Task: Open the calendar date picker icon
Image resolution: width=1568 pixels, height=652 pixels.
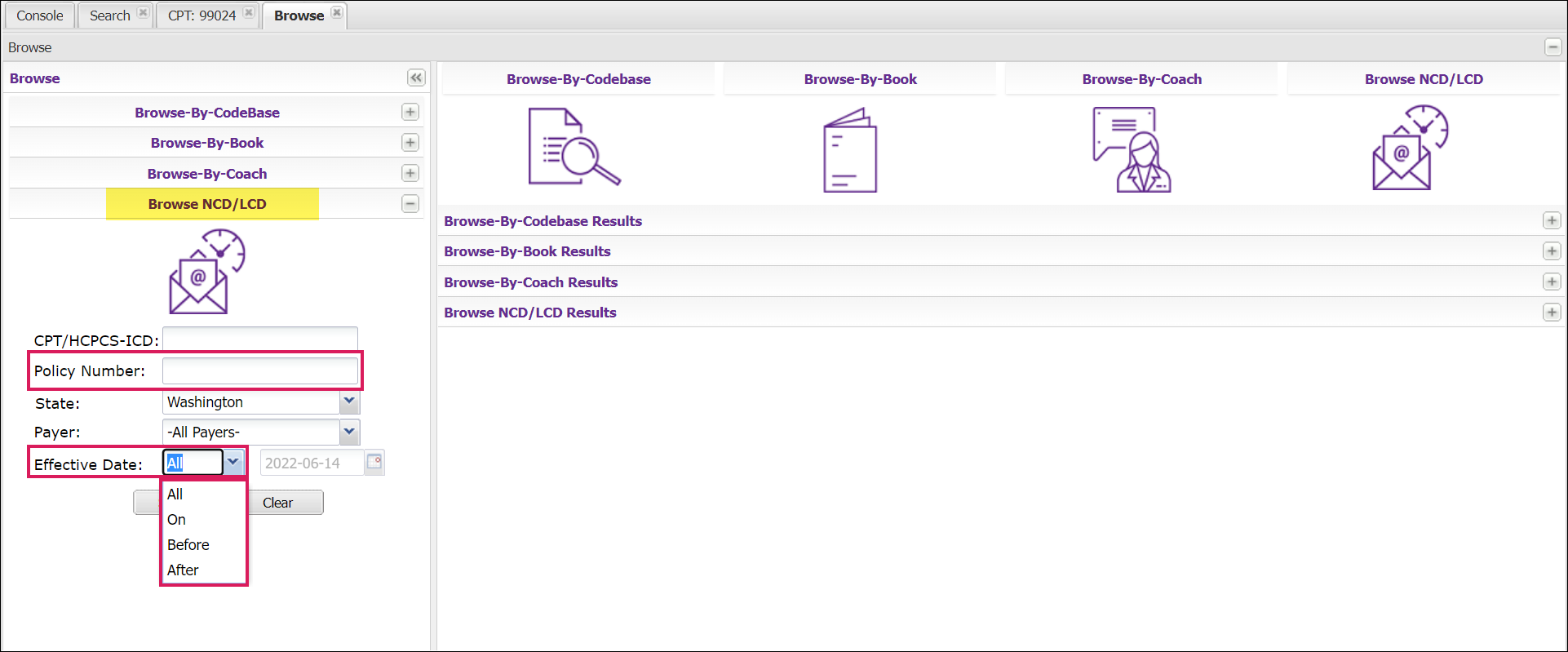Action: [374, 463]
